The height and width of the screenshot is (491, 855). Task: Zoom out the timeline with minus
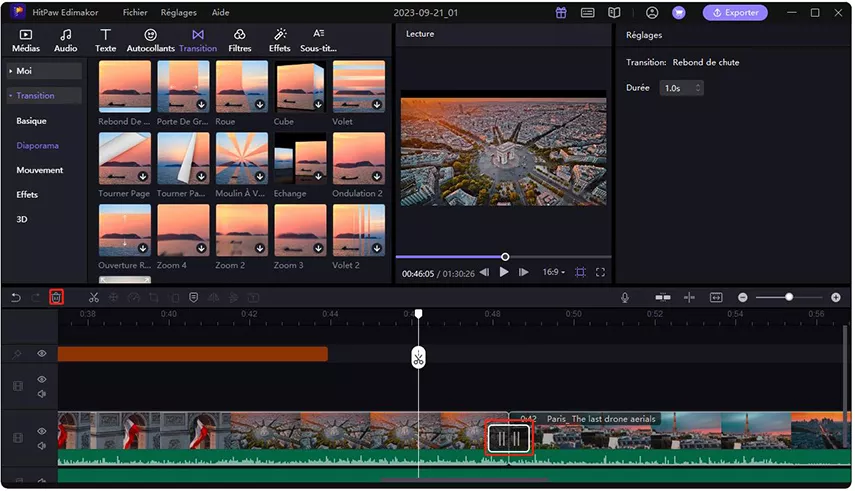[743, 297]
